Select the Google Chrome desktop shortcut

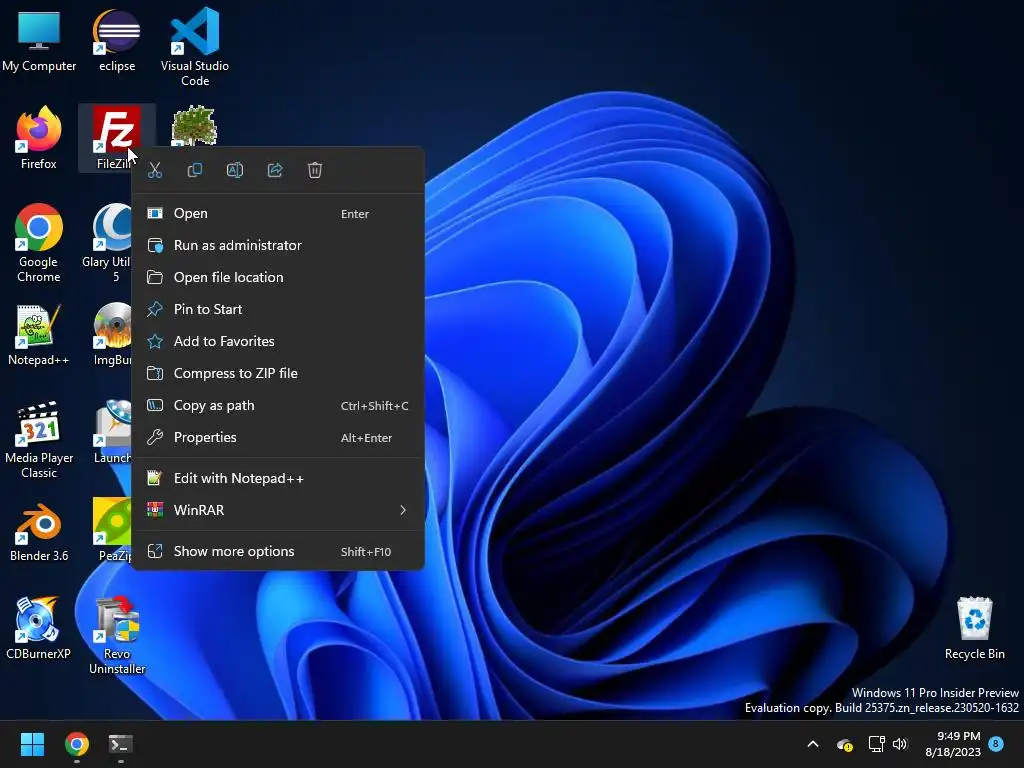coord(39,243)
